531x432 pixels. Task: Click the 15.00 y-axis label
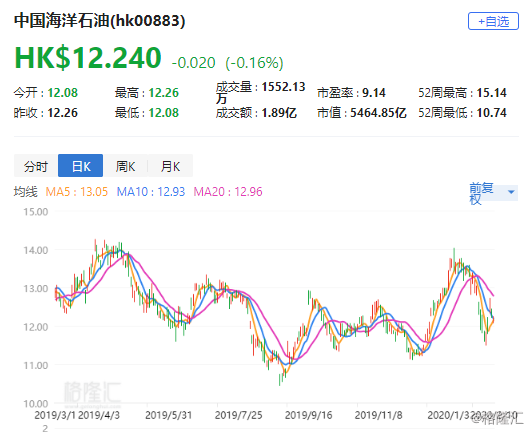[x=36, y=212]
